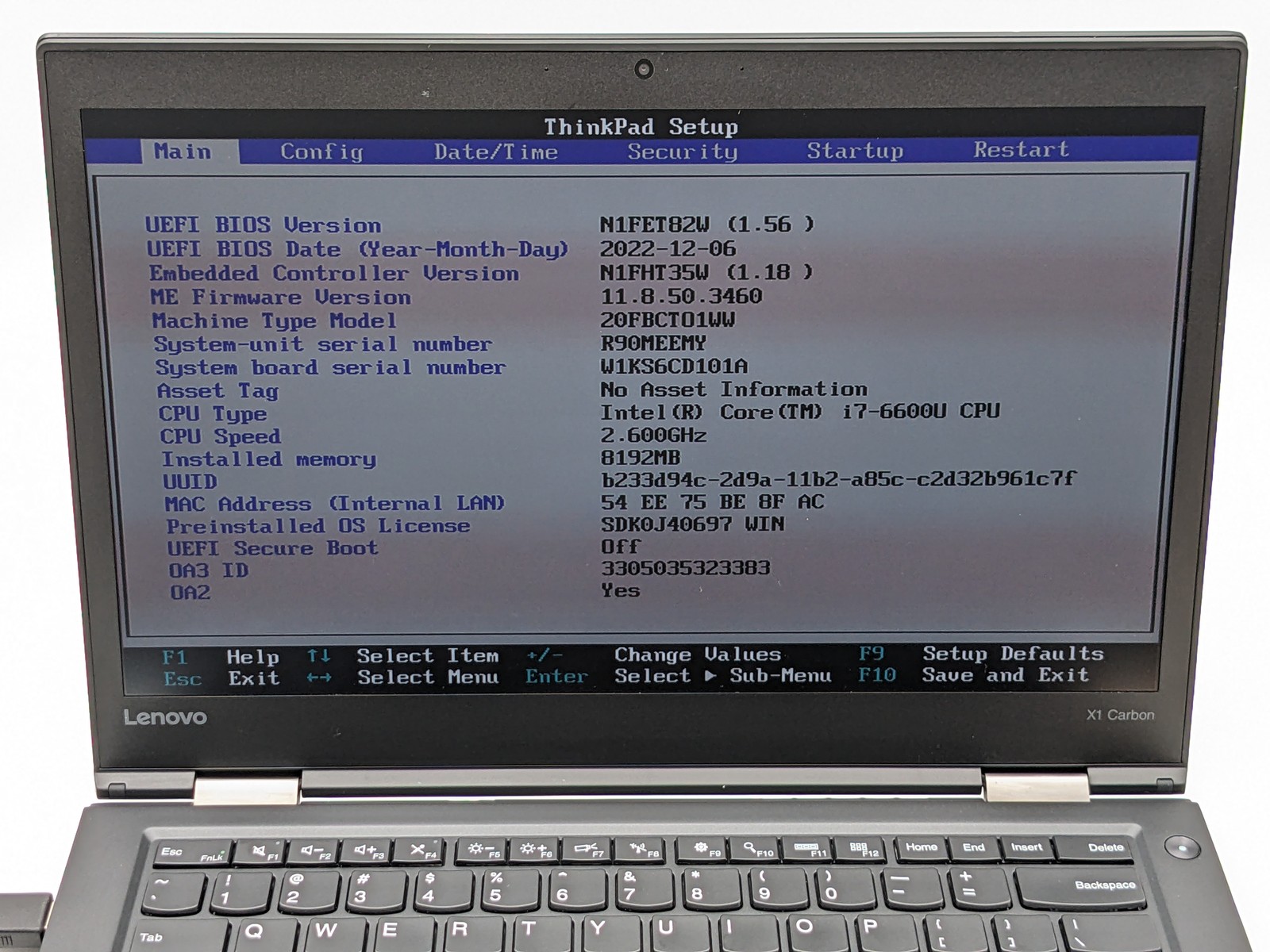Click memory value 8192MB

(x=641, y=457)
